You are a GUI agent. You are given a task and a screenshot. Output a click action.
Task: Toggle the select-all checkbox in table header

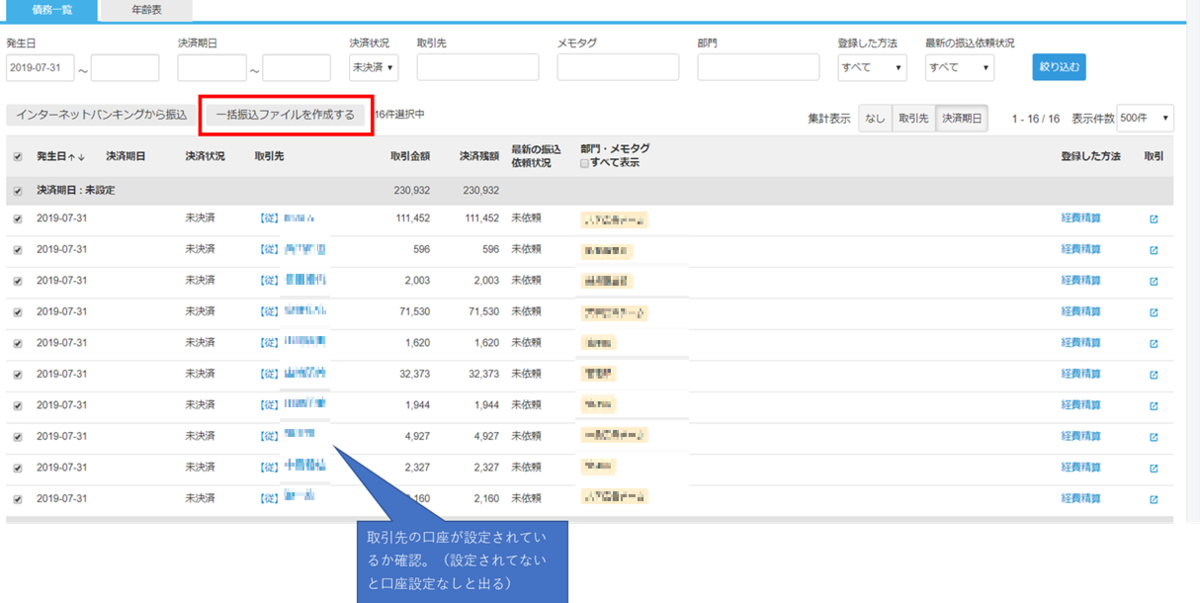click(x=17, y=157)
